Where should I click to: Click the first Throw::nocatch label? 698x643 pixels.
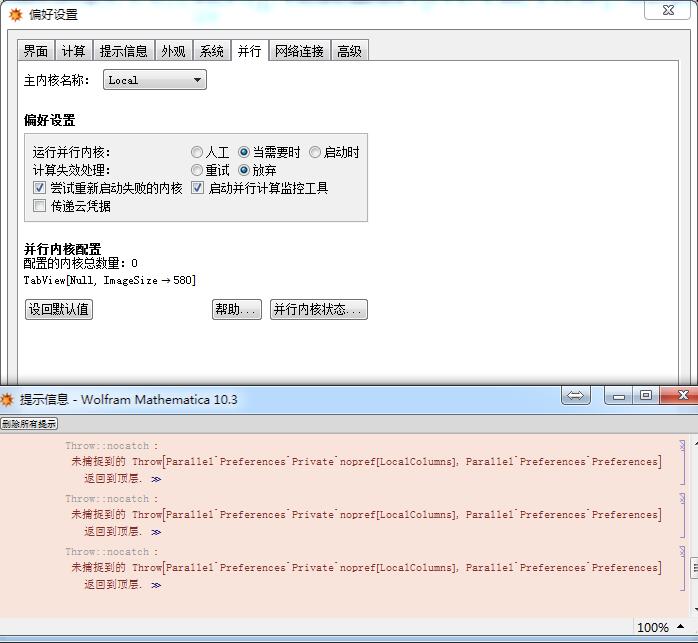tap(111, 446)
